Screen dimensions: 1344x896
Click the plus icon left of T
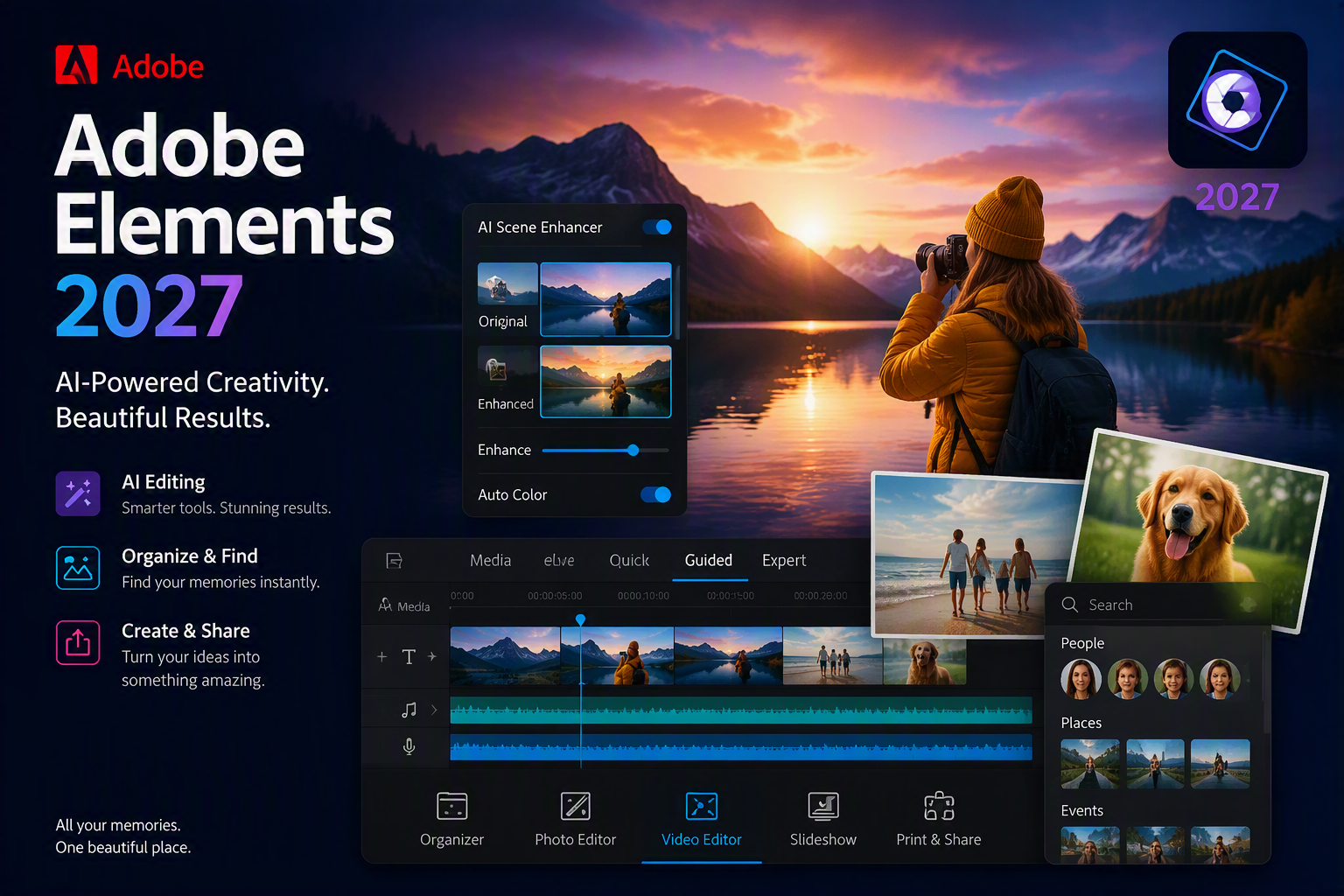click(381, 656)
